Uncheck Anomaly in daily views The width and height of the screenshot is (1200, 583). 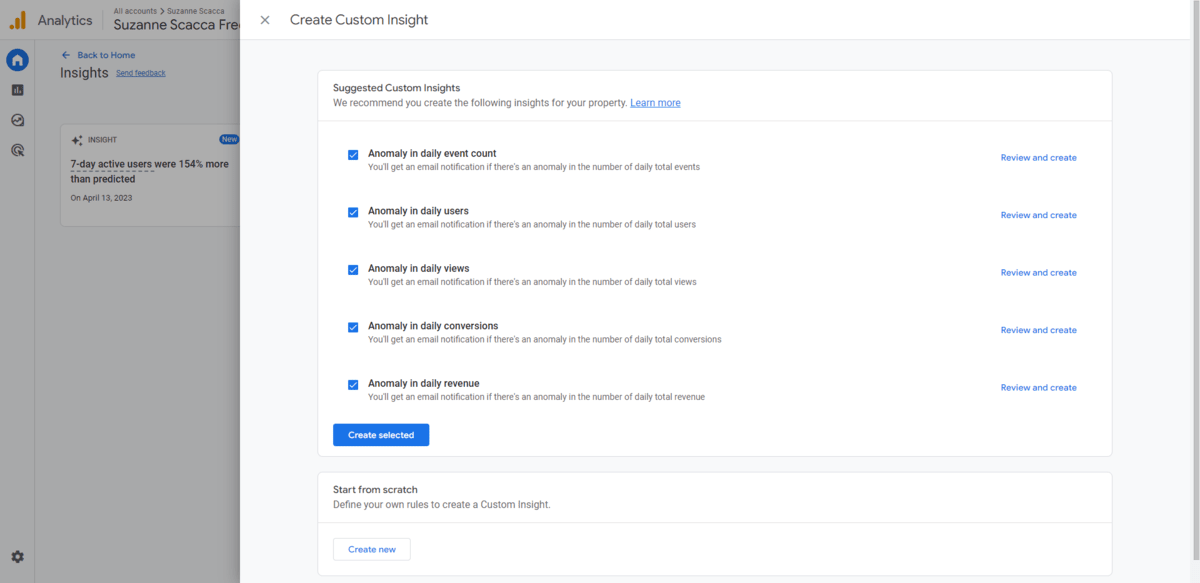click(x=353, y=270)
